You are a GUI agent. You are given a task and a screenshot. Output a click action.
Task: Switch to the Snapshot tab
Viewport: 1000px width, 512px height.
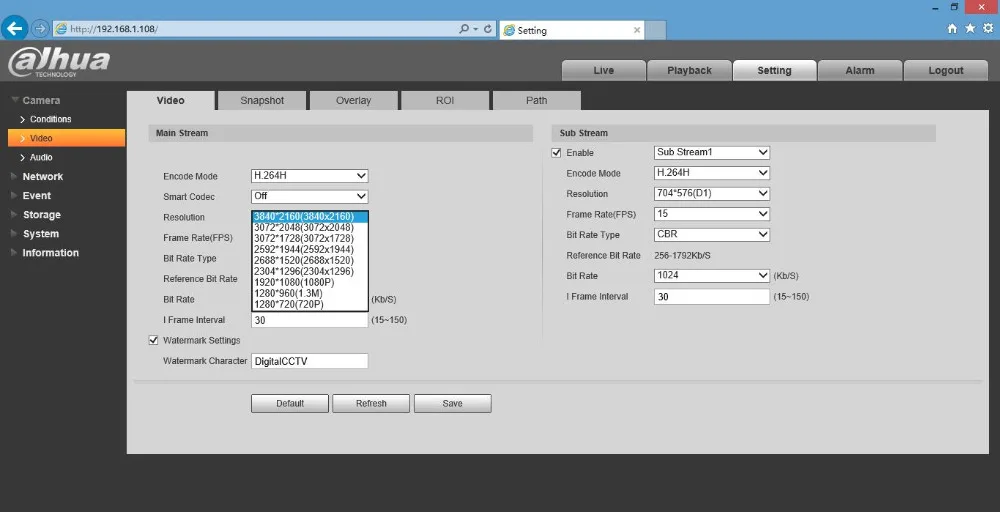pos(262,101)
